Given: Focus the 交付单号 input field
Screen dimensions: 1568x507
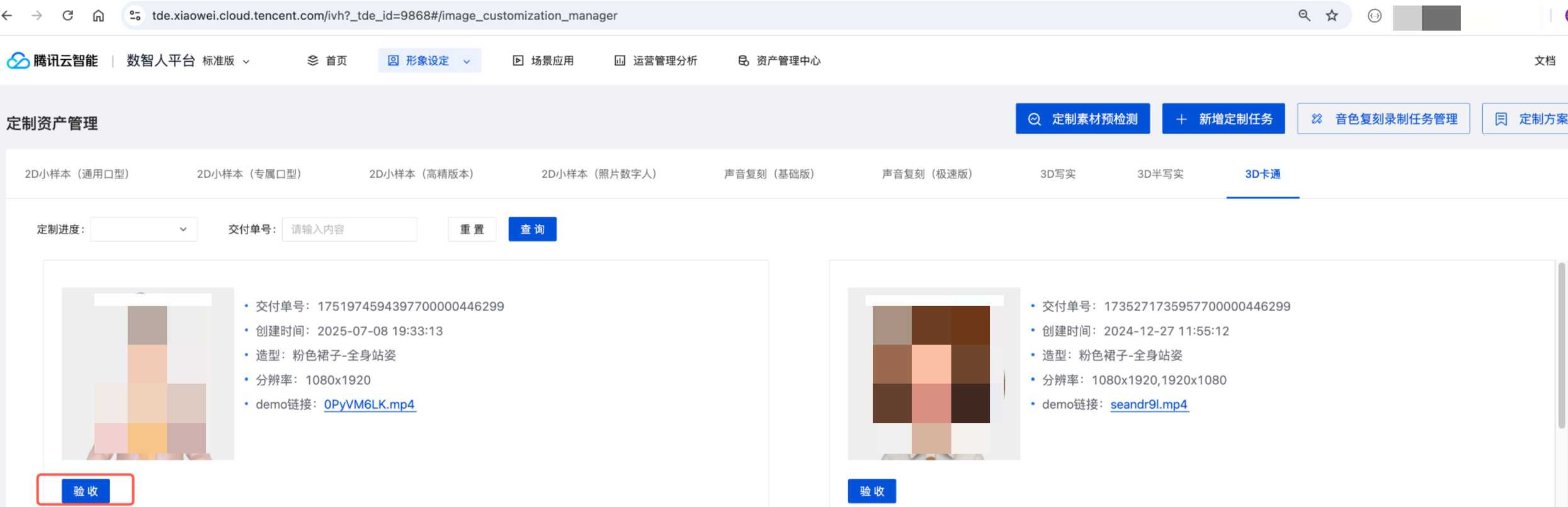Looking at the screenshot, I should tap(349, 229).
